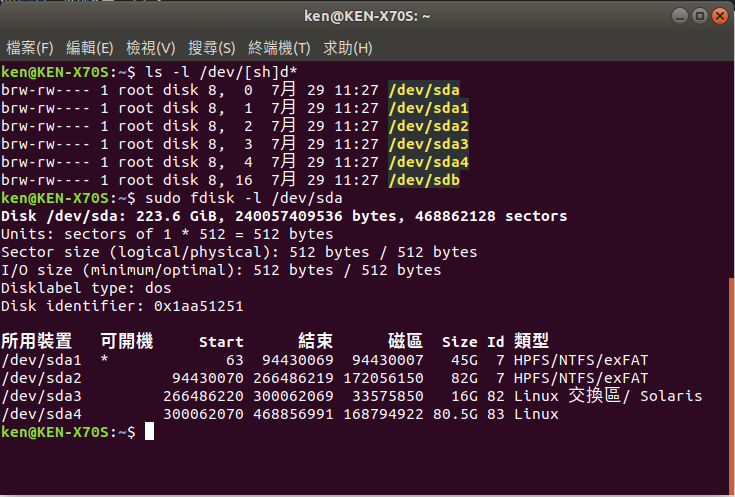Click the 磁區 column header
The image size is (735, 497).
click(x=405, y=341)
